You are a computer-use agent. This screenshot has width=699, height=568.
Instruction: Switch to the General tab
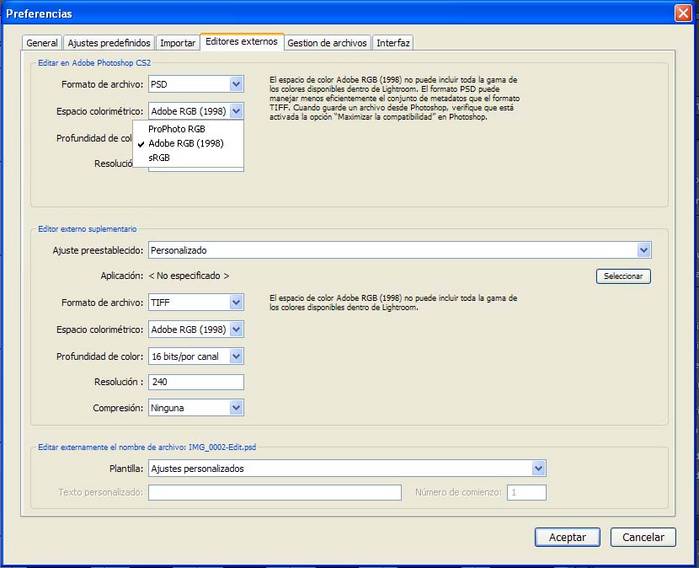(42, 43)
